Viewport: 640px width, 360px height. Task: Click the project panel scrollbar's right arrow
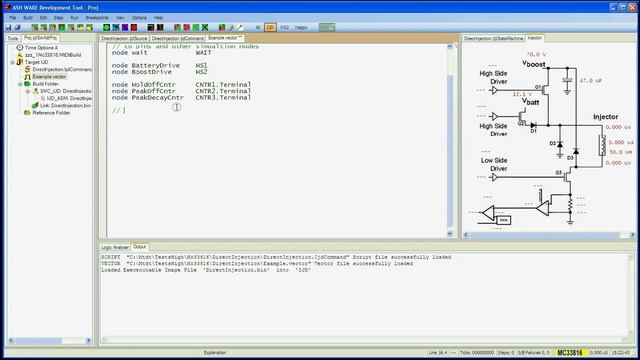pyautogui.click(x=89, y=340)
